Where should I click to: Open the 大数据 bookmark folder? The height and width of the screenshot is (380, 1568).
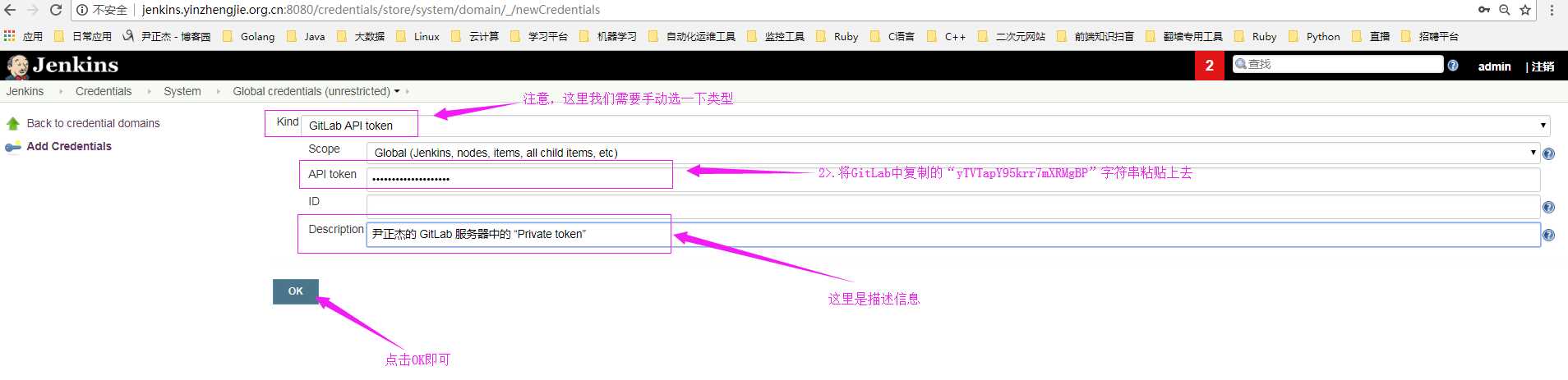click(361, 36)
